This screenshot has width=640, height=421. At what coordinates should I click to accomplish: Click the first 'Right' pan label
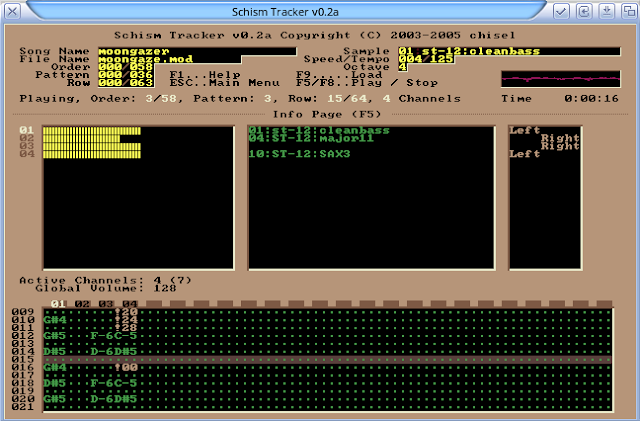(x=560, y=138)
